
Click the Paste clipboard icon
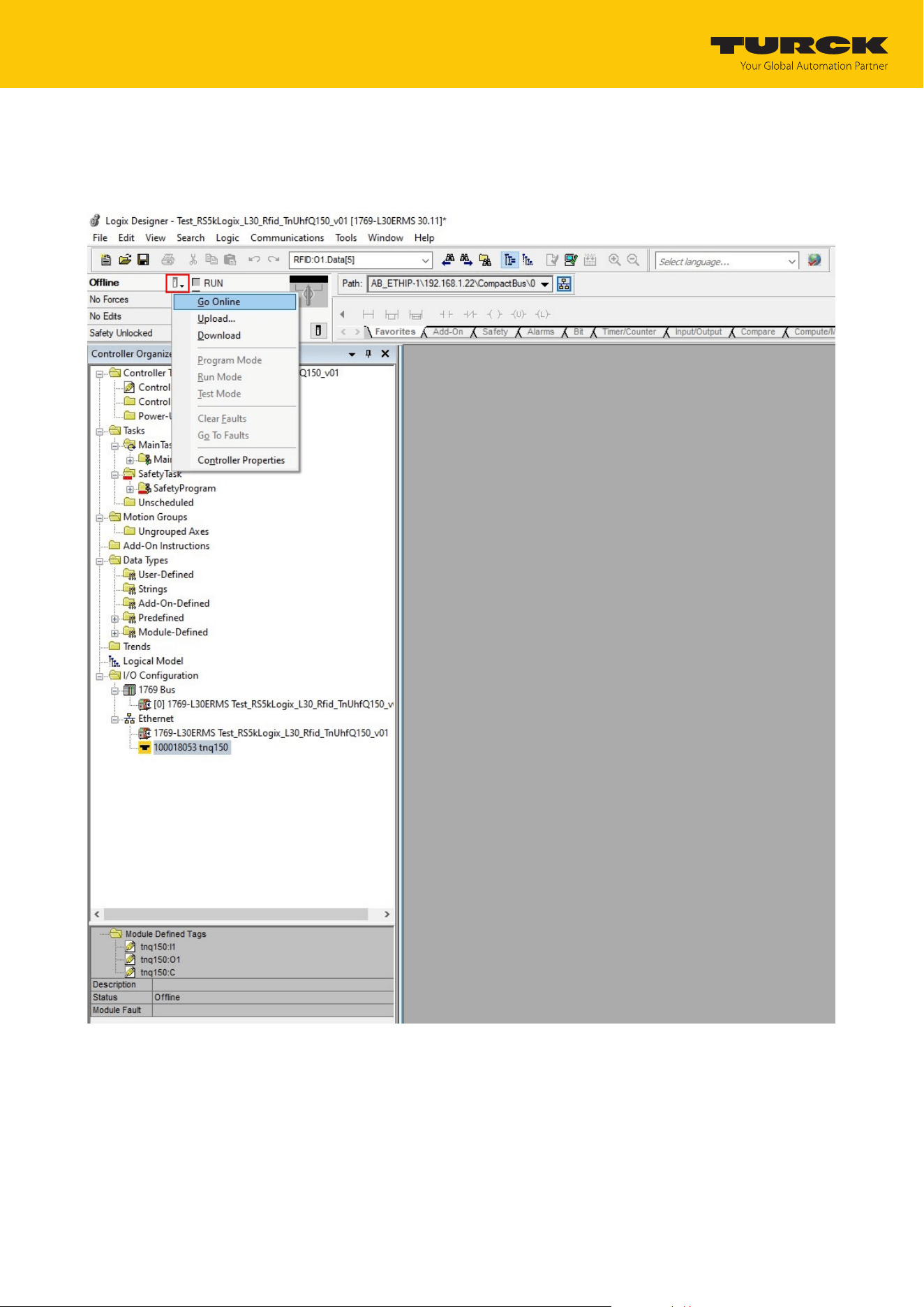tap(230, 260)
